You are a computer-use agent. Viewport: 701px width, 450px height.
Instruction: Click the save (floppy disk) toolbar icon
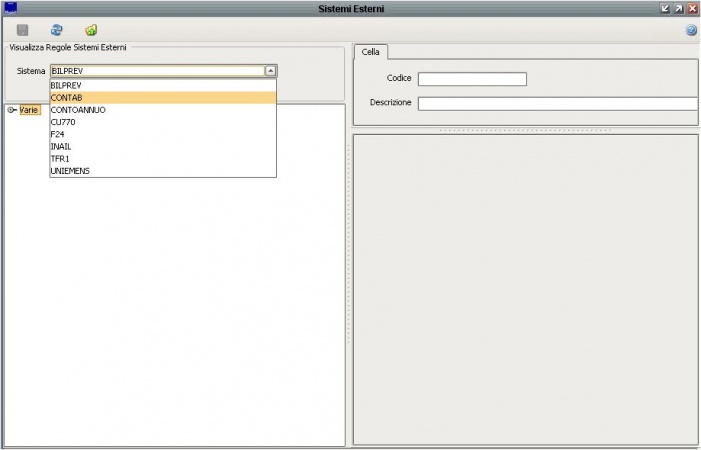point(23,30)
